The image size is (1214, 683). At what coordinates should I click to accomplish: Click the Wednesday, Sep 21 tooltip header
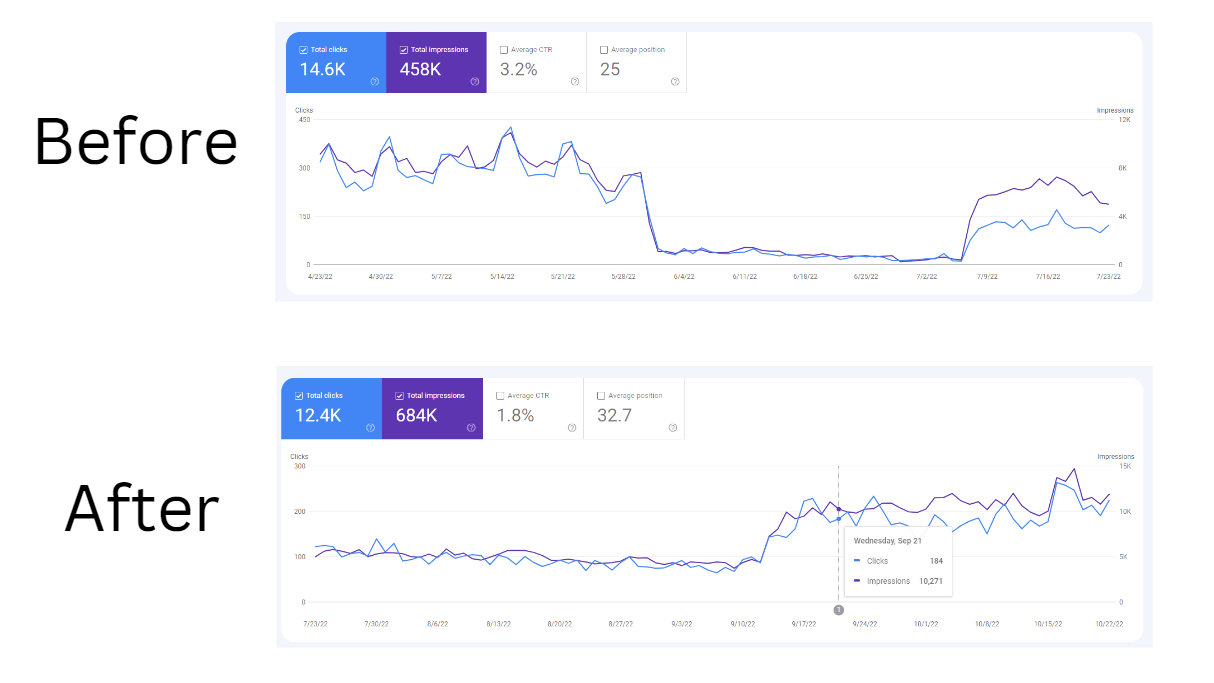887,541
